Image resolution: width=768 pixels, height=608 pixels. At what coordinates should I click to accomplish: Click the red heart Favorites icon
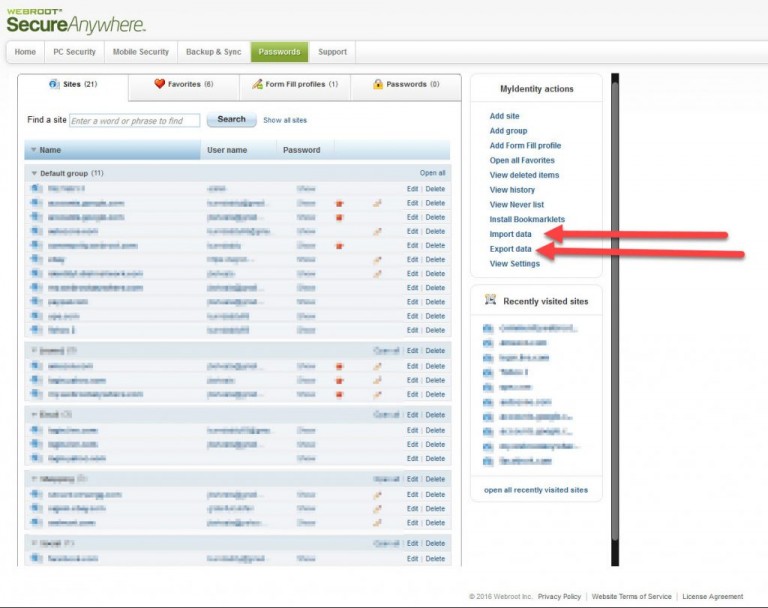click(x=159, y=85)
